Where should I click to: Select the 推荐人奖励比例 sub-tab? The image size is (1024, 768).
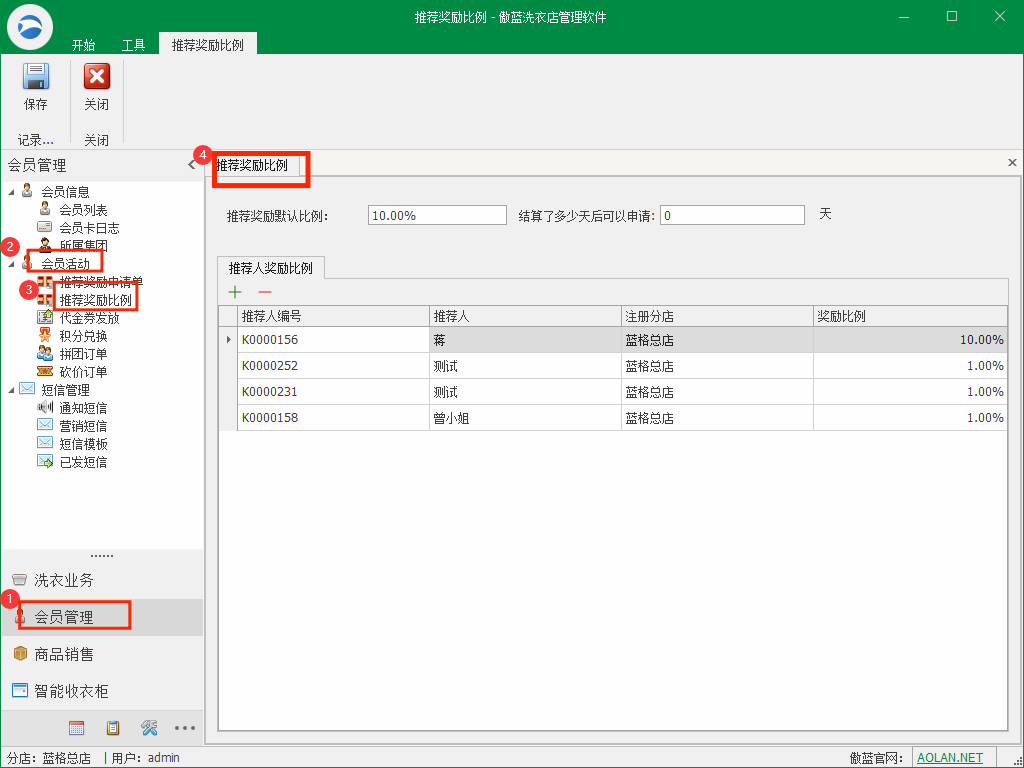pos(270,268)
